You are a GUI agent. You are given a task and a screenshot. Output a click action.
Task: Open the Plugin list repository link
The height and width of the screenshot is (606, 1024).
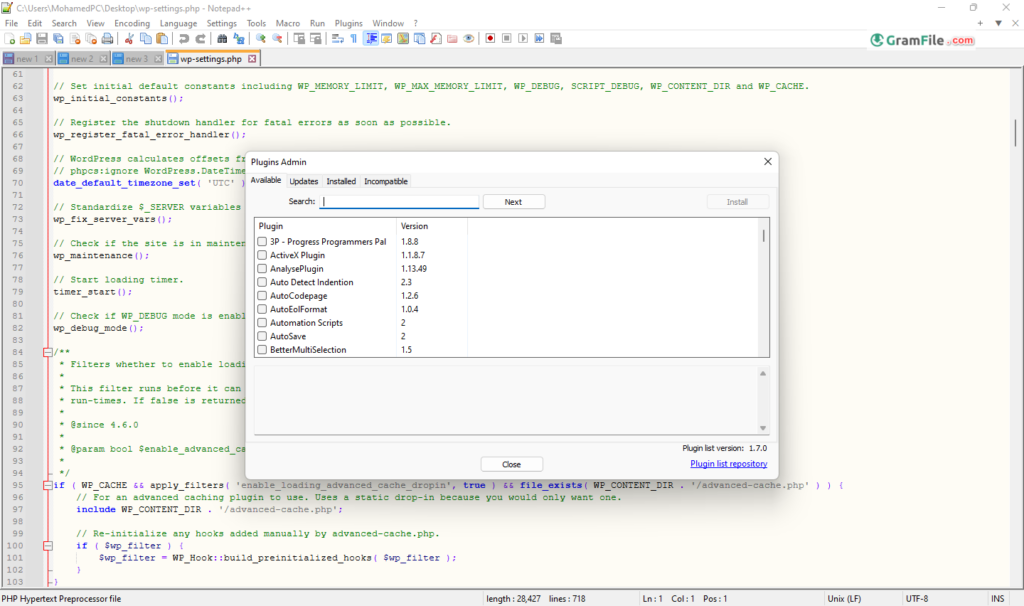729,463
